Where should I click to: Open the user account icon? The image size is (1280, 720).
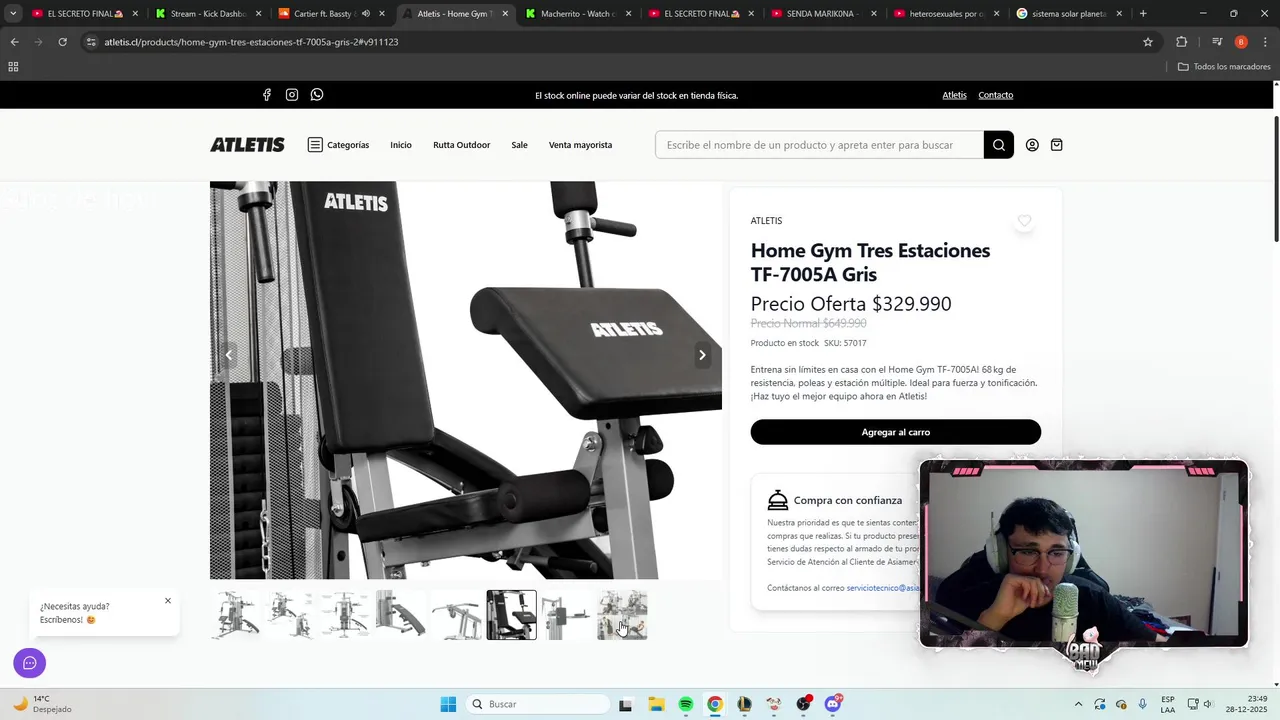(1032, 145)
